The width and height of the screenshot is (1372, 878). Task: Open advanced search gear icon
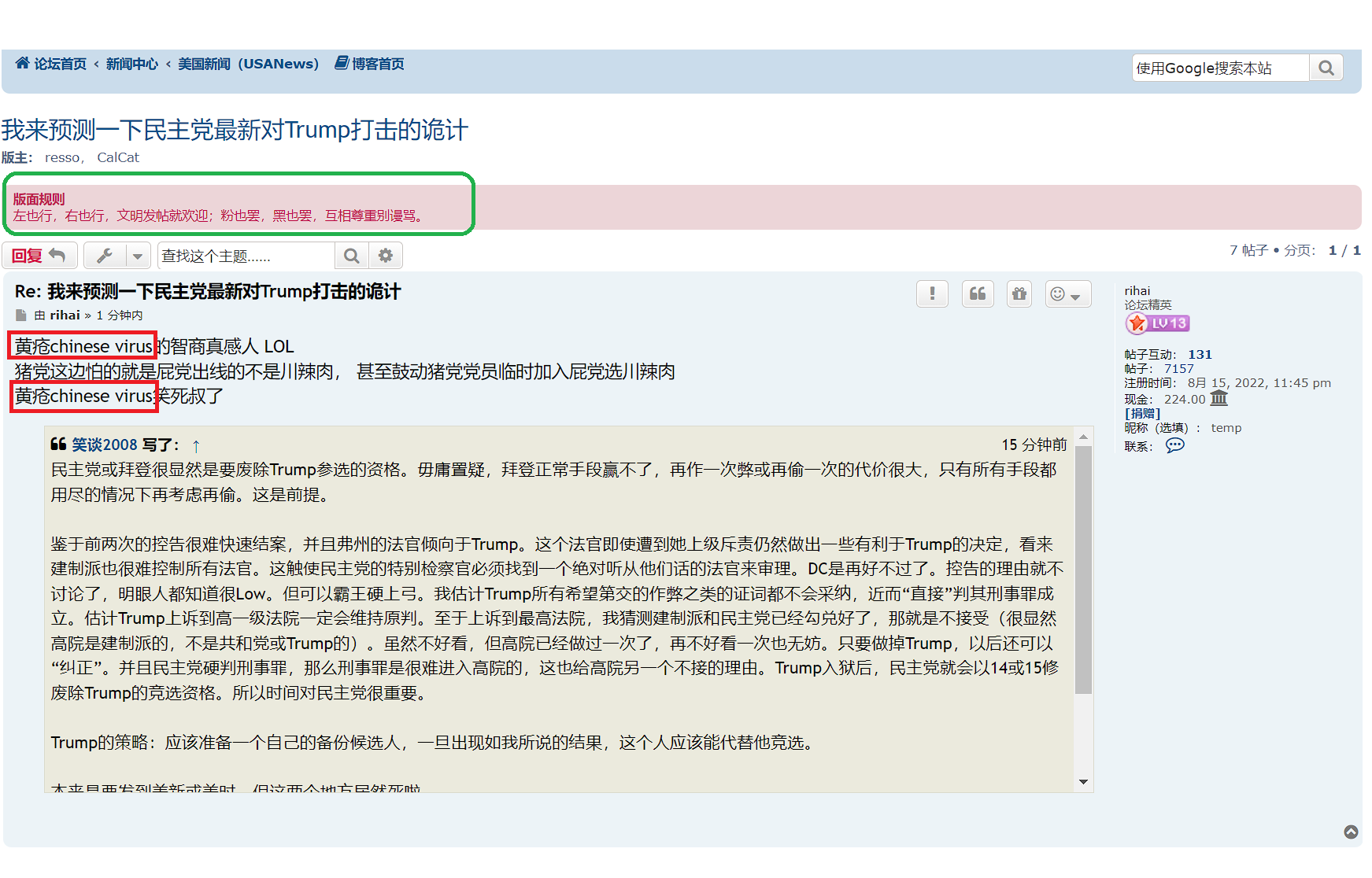pos(386,256)
